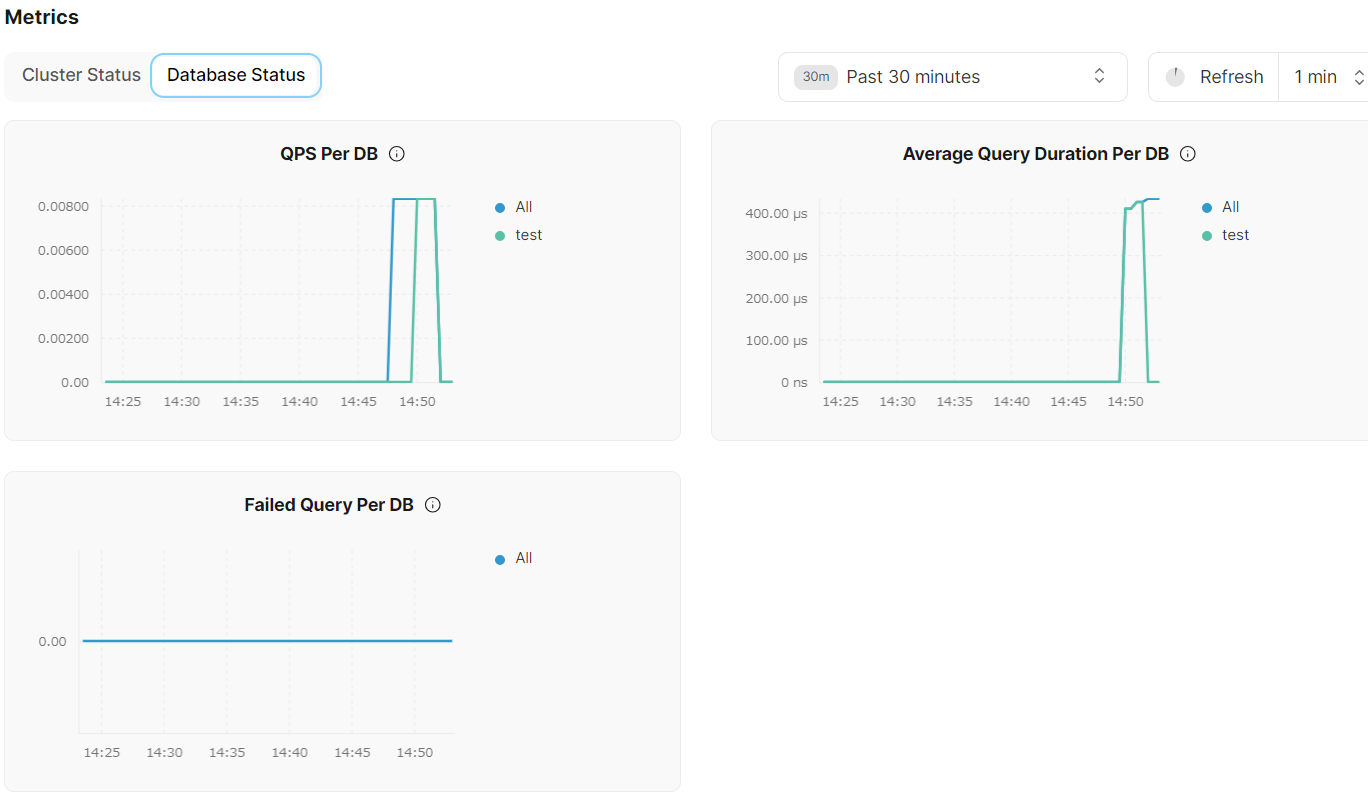Click the 30m badge in time range selector
Viewport: 1368px width, 806px height.
coord(815,77)
